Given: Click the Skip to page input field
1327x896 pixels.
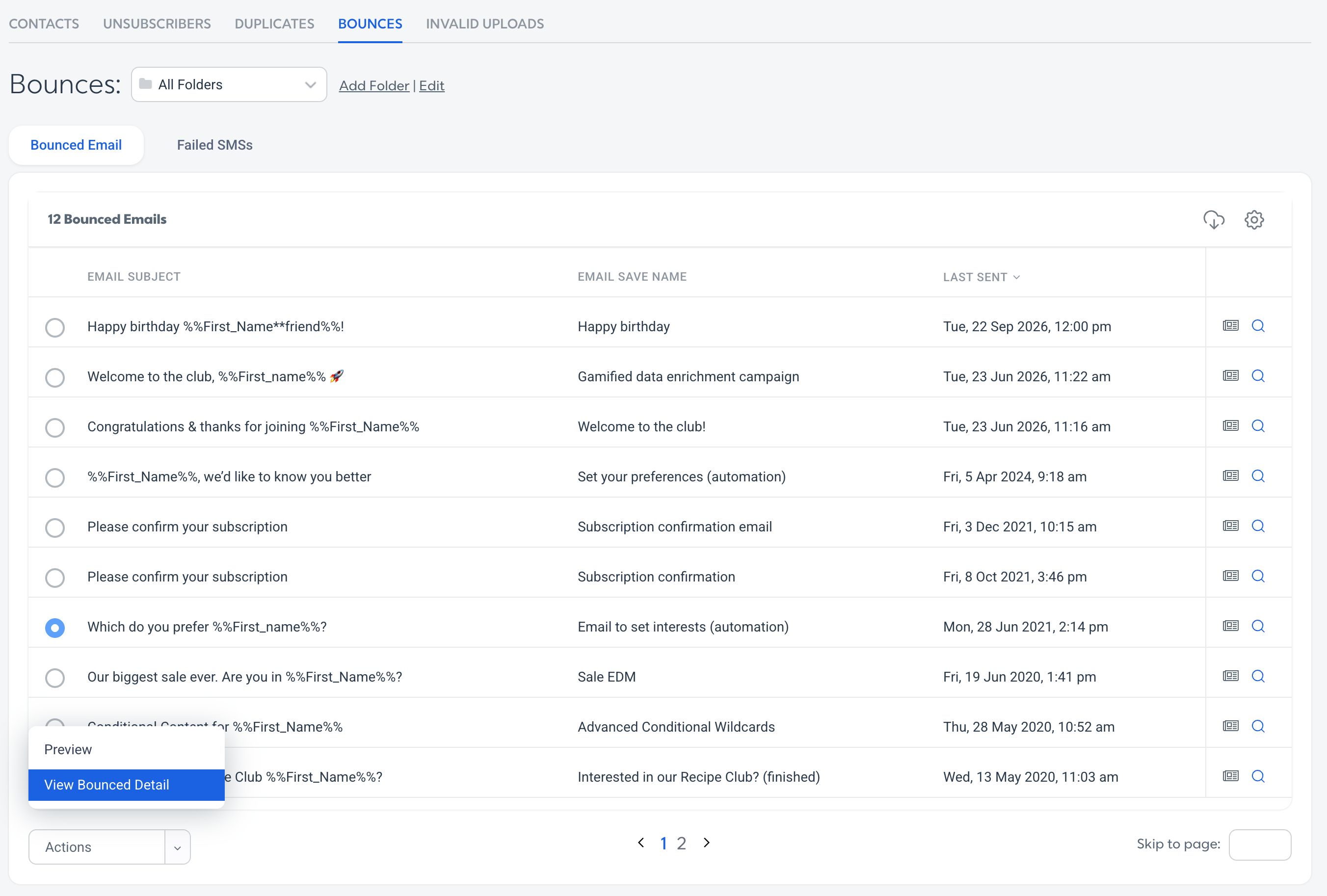Looking at the screenshot, I should coord(1260,844).
